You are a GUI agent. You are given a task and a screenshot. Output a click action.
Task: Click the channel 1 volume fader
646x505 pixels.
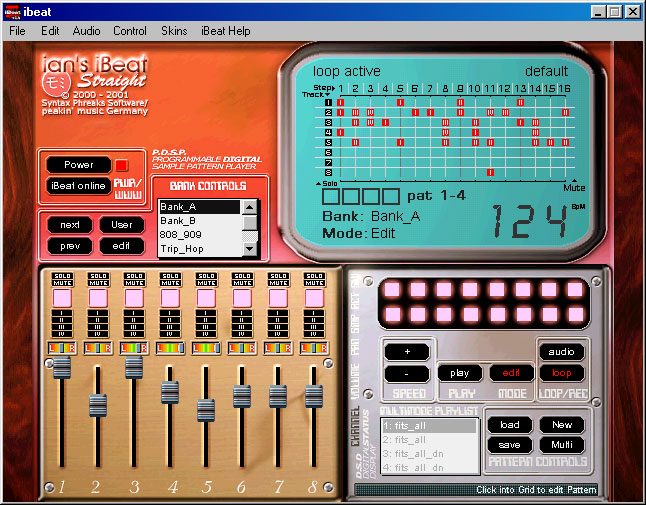[x=62, y=367]
